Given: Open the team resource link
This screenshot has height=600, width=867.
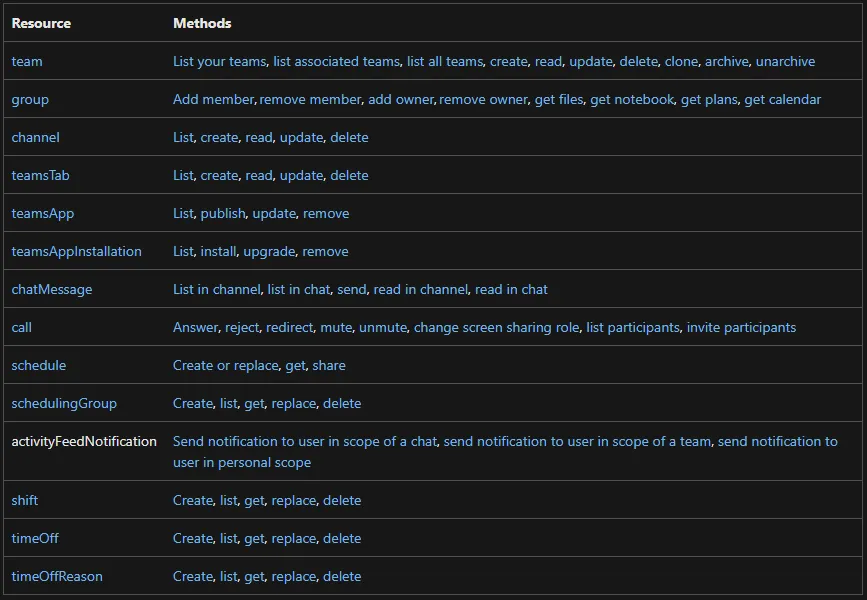Looking at the screenshot, I should tap(27, 61).
